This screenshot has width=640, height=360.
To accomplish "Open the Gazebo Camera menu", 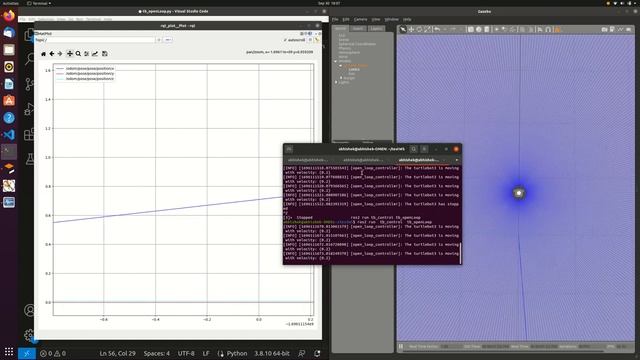I will coord(360,19).
